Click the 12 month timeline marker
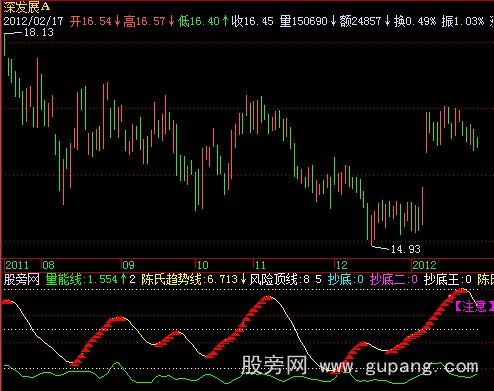494x391 pixels. pyautogui.click(x=341, y=265)
